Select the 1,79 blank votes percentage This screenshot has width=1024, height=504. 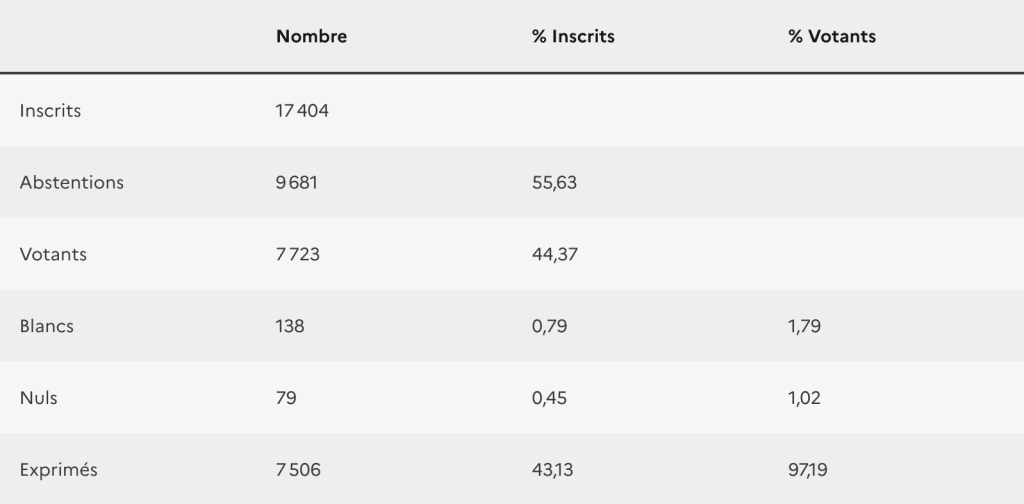tap(804, 326)
